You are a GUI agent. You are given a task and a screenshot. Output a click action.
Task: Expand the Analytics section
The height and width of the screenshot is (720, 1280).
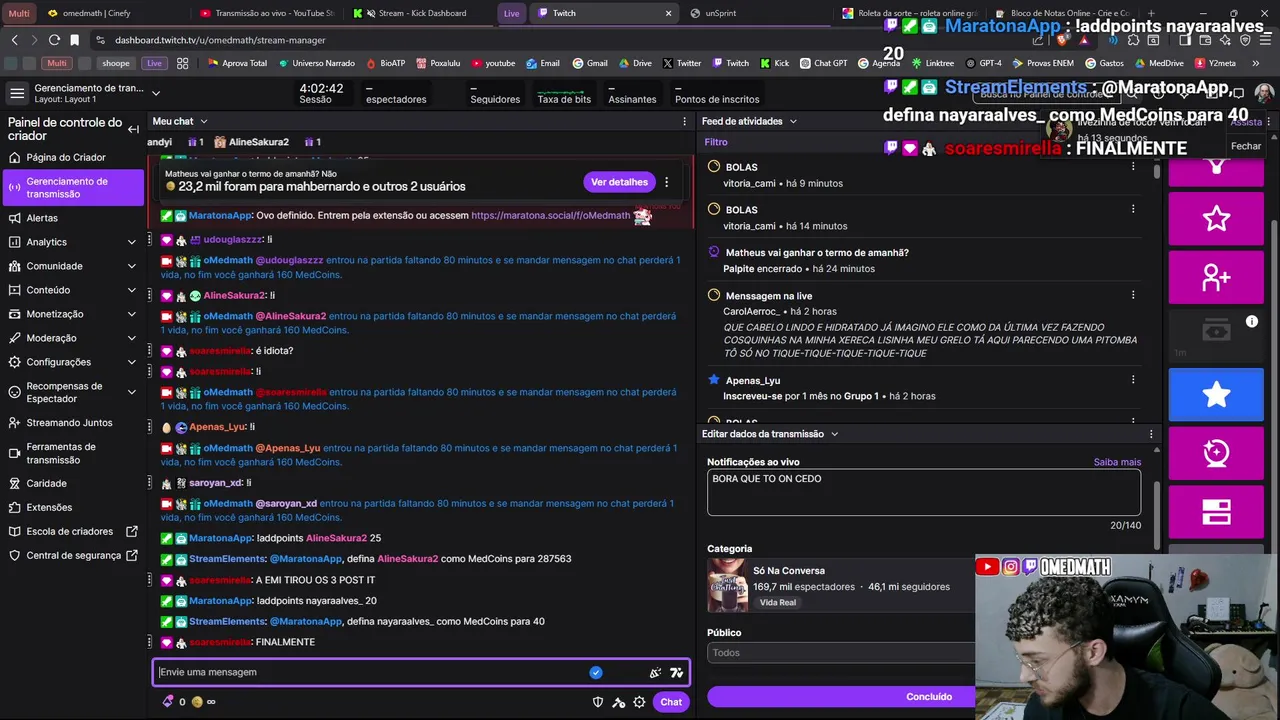pyautogui.click(x=132, y=242)
